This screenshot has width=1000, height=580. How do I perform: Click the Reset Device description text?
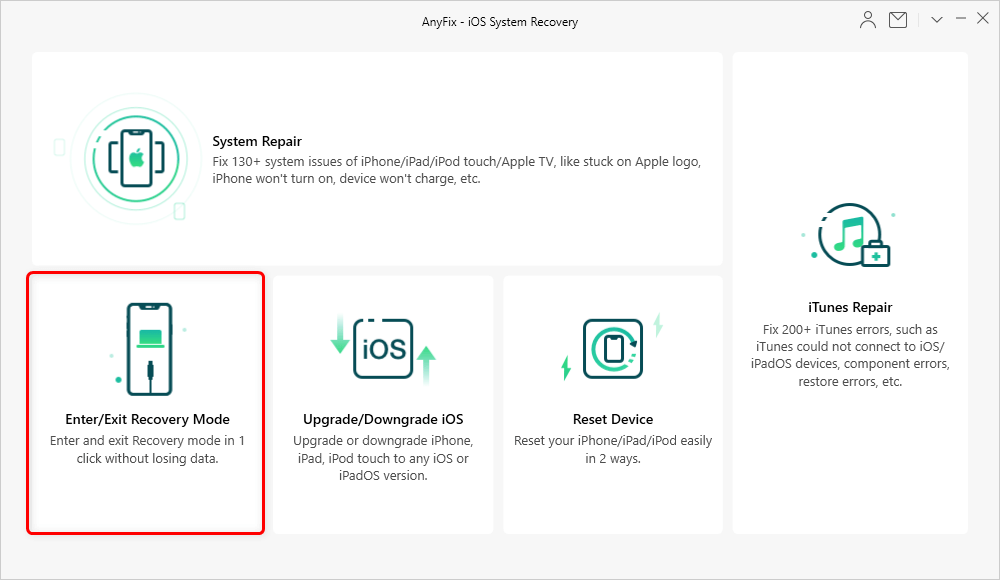click(612, 450)
